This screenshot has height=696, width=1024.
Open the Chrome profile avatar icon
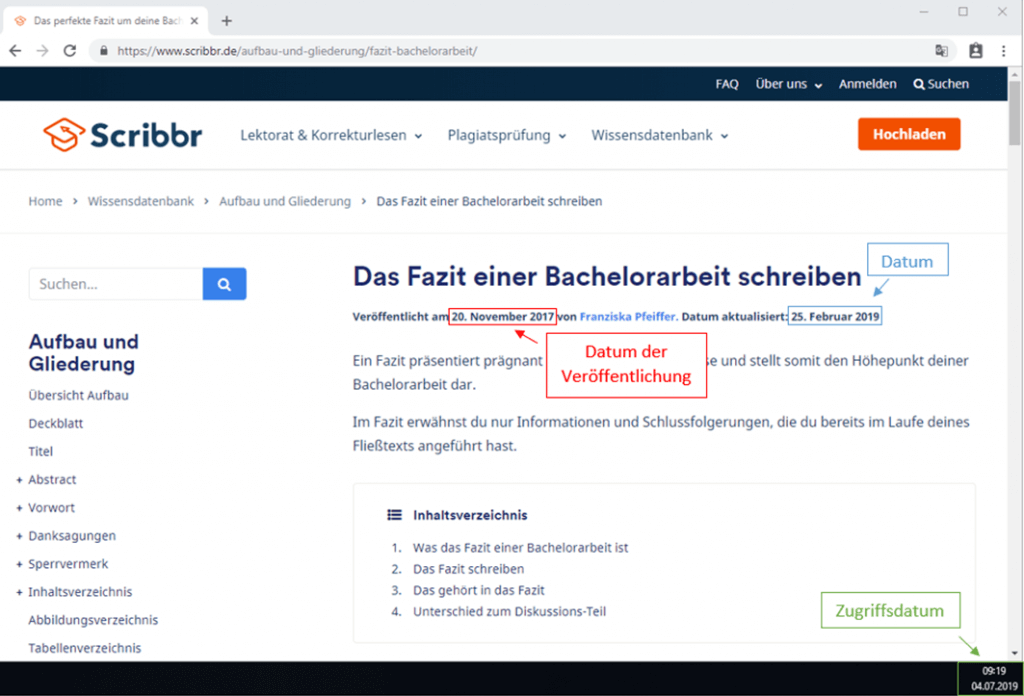coord(974,49)
